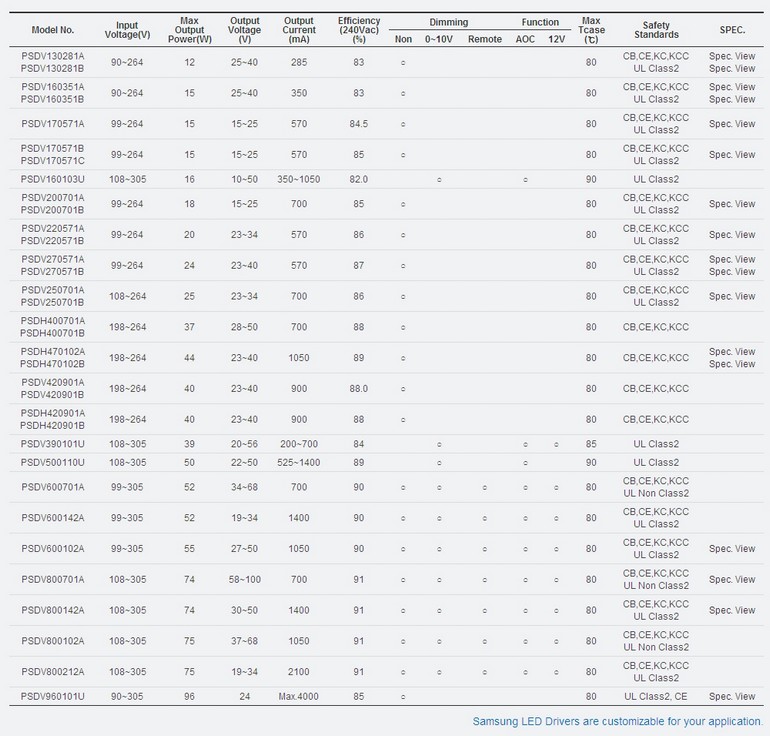
Task: Open Spec. View for PSDV130281B
Action: [x=732, y=69]
